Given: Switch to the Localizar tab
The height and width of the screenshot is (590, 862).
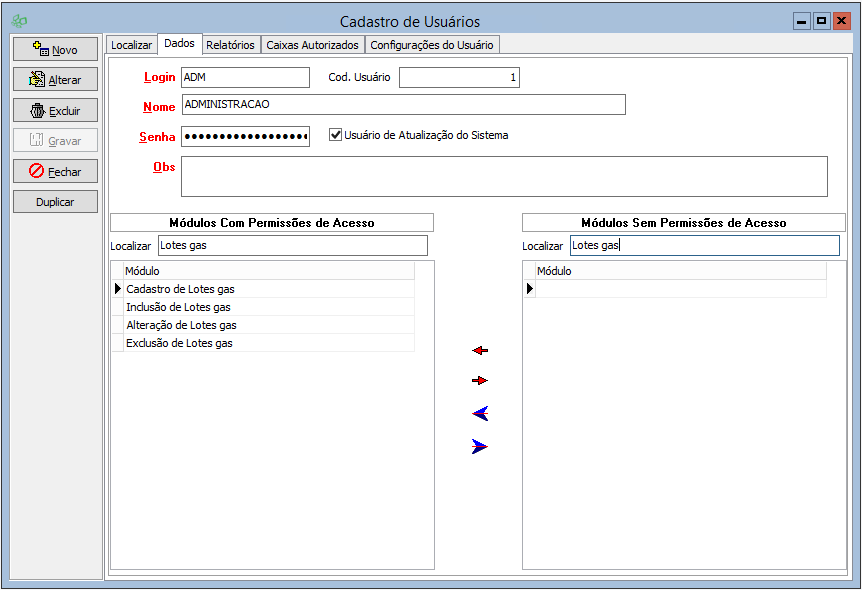Looking at the screenshot, I should click(131, 45).
